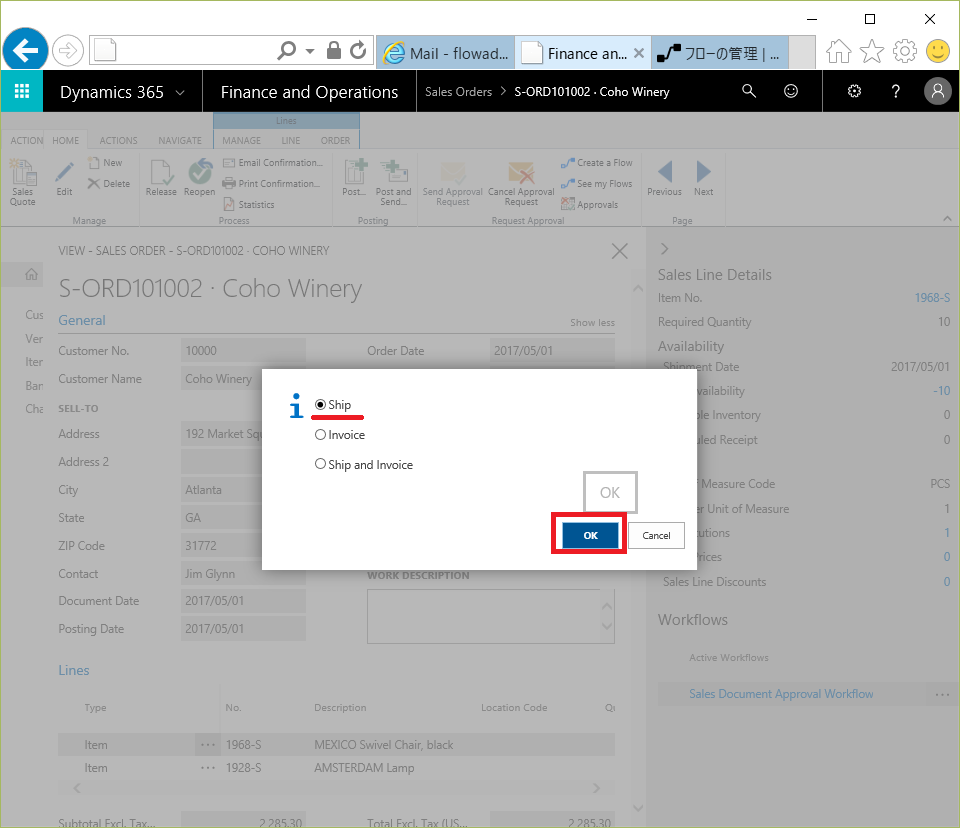Open row menu for item 1968-S
Viewport: 960px width, 828px height.
point(208,745)
